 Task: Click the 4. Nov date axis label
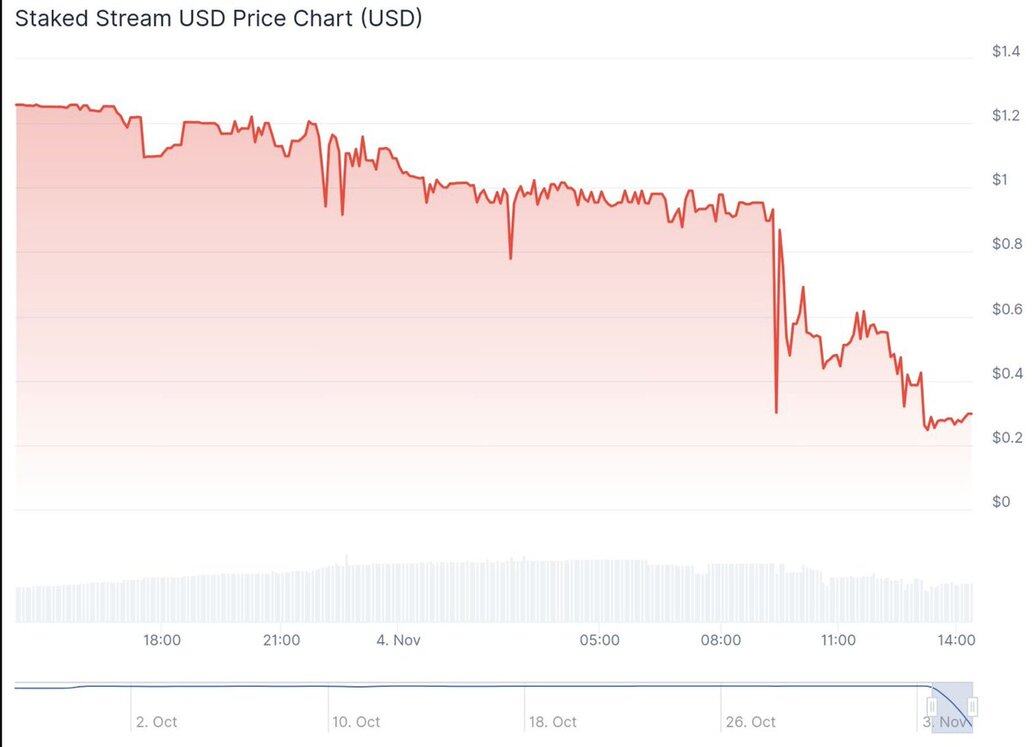(x=398, y=640)
